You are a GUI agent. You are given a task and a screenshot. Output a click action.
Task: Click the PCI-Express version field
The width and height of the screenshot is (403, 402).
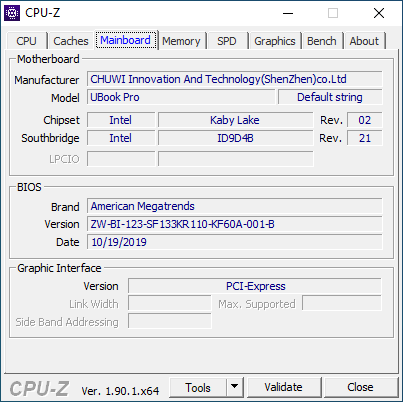pos(255,286)
